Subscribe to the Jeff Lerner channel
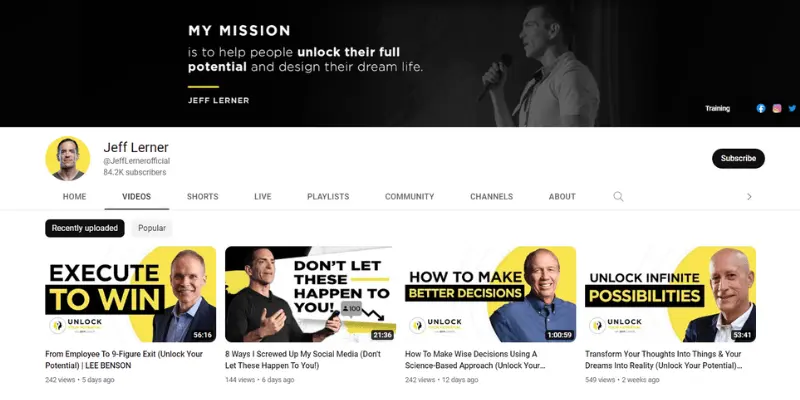The width and height of the screenshot is (800, 400). tap(738, 158)
